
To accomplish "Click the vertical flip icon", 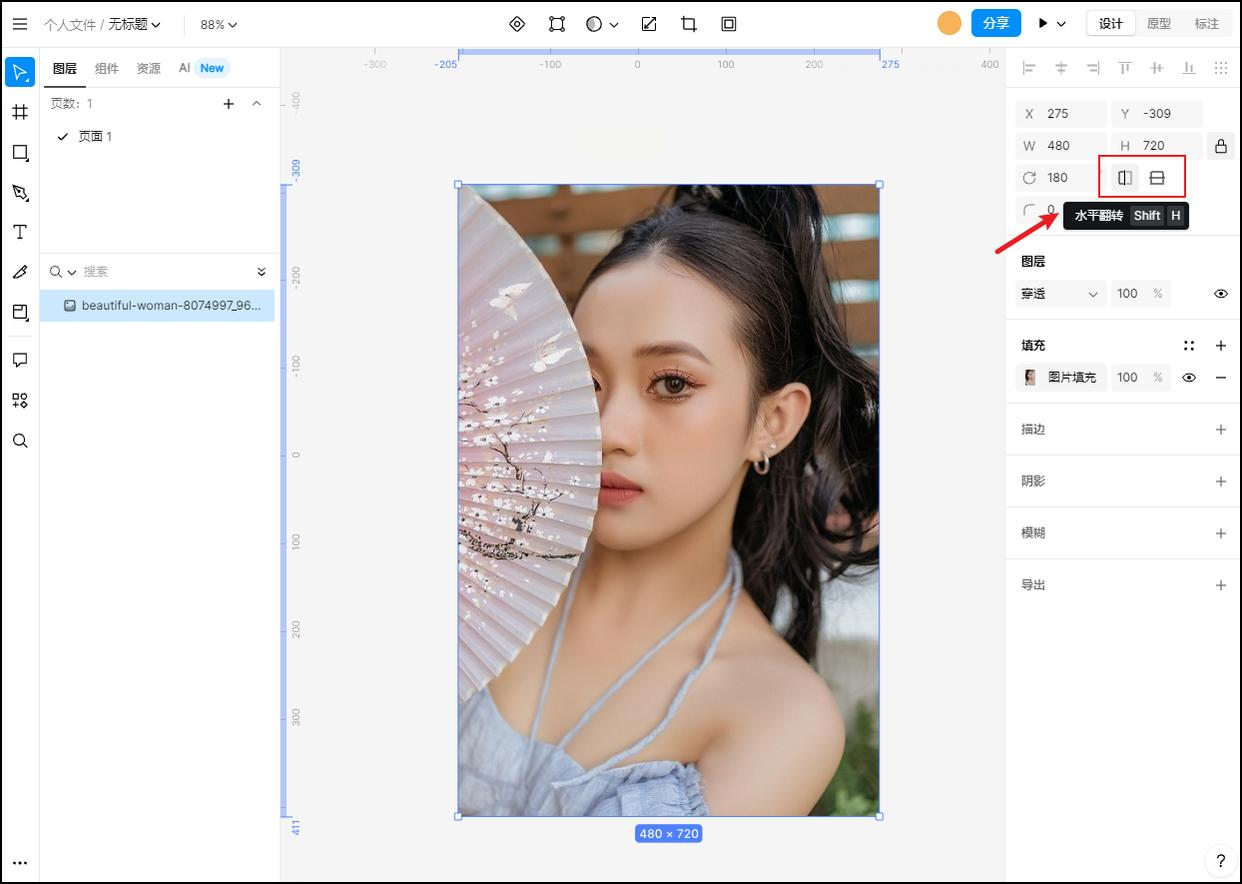I will coord(1157,178).
